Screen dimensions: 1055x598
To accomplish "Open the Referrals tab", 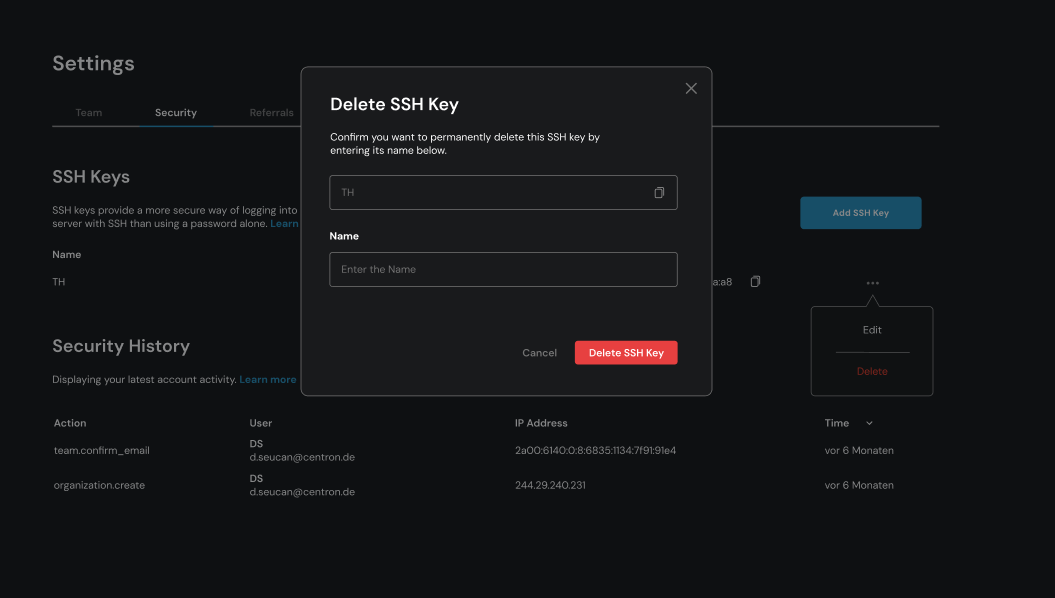I will (x=271, y=112).
